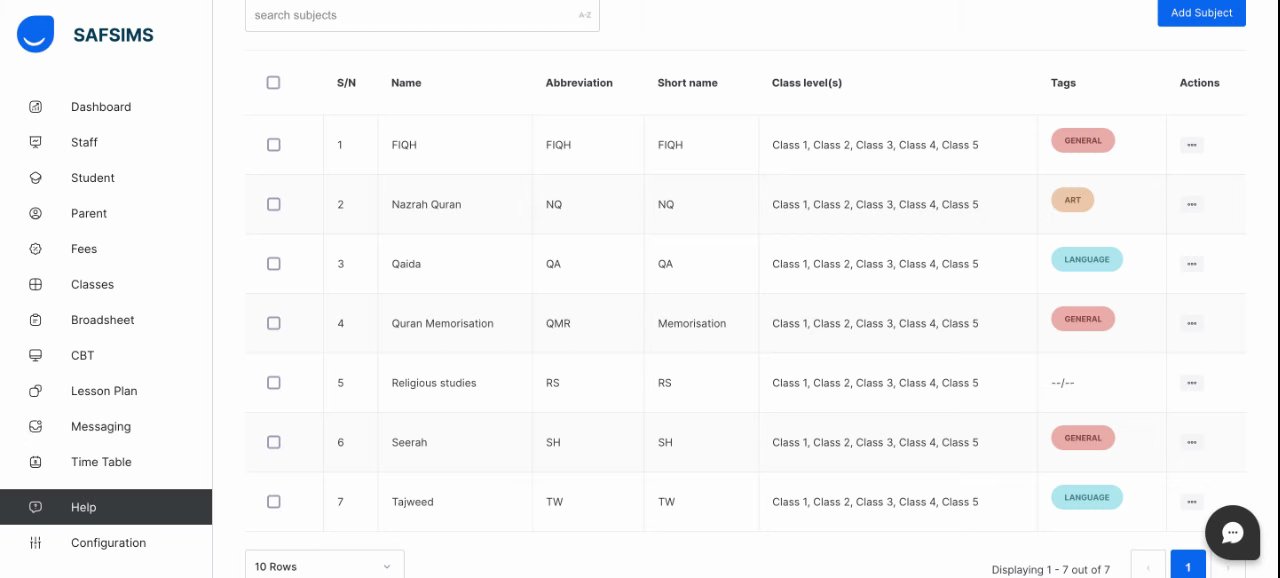Open actions menu for Religious studies
The image size is (1280, 578).
(1191, 383)
